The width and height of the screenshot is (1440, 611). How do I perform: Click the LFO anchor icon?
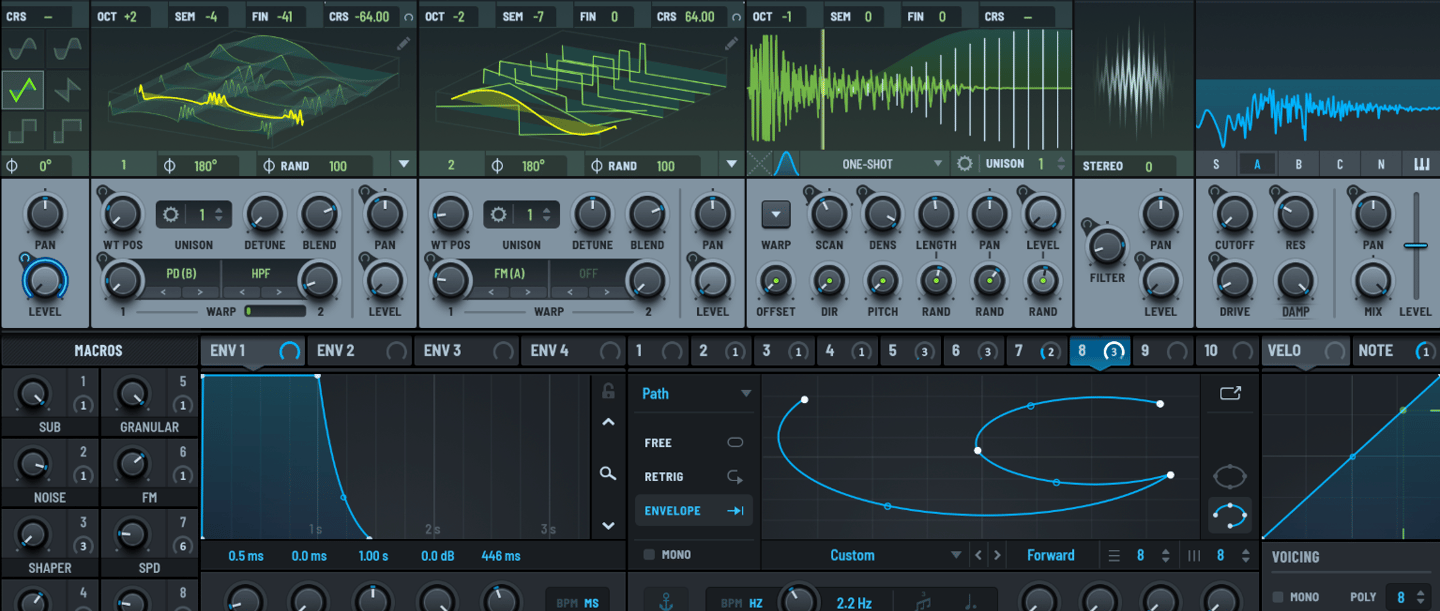click(x=666, y=603)
